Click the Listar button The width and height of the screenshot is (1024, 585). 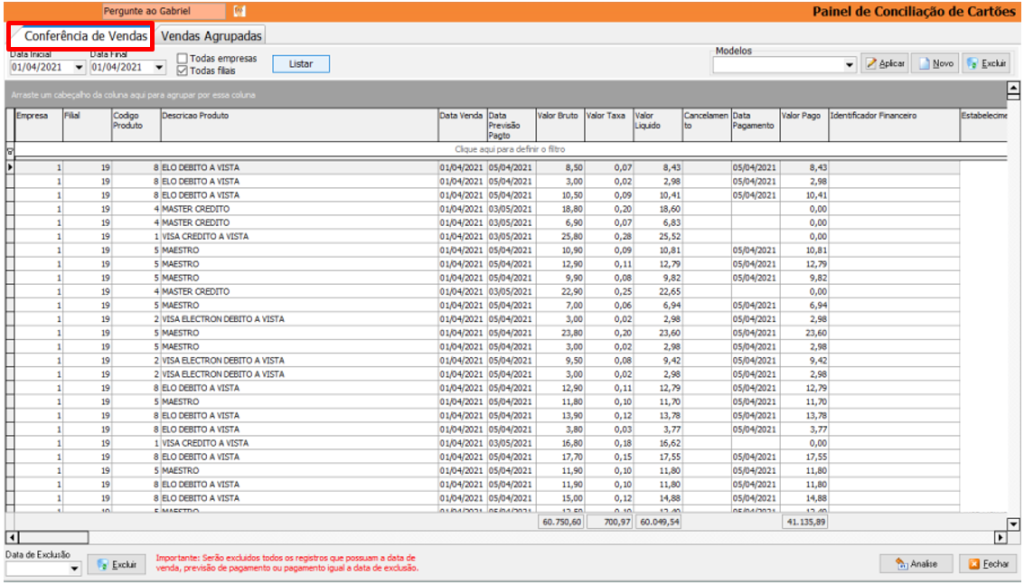[x=301, y=64]
